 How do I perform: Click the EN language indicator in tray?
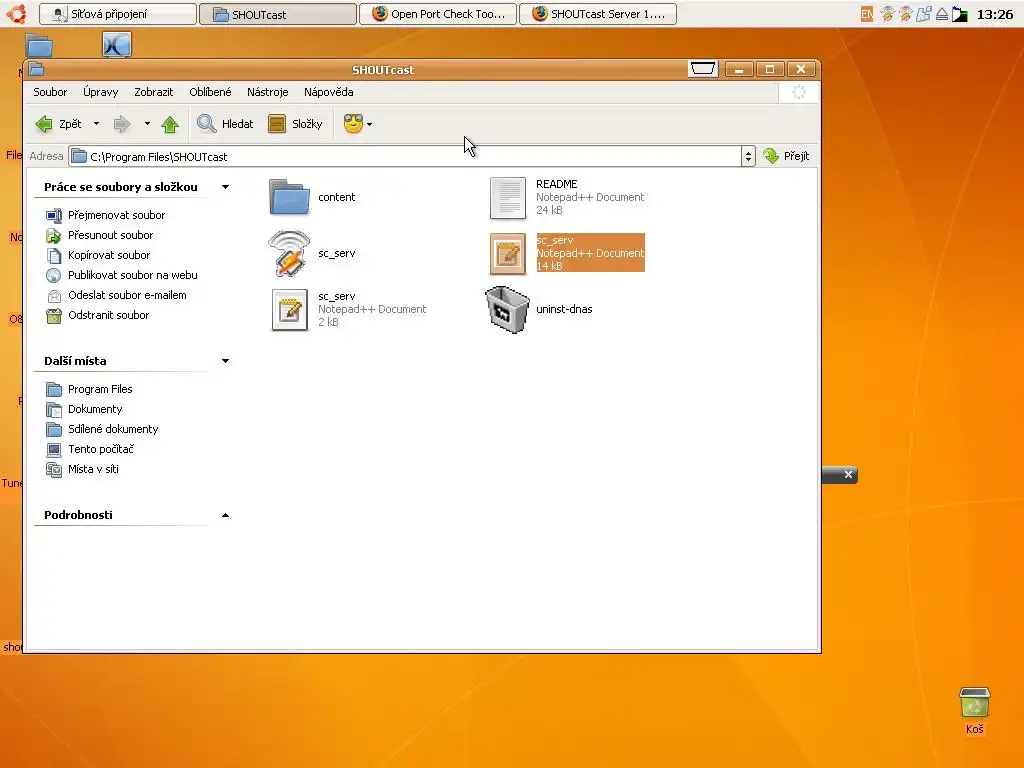(867, 14)
